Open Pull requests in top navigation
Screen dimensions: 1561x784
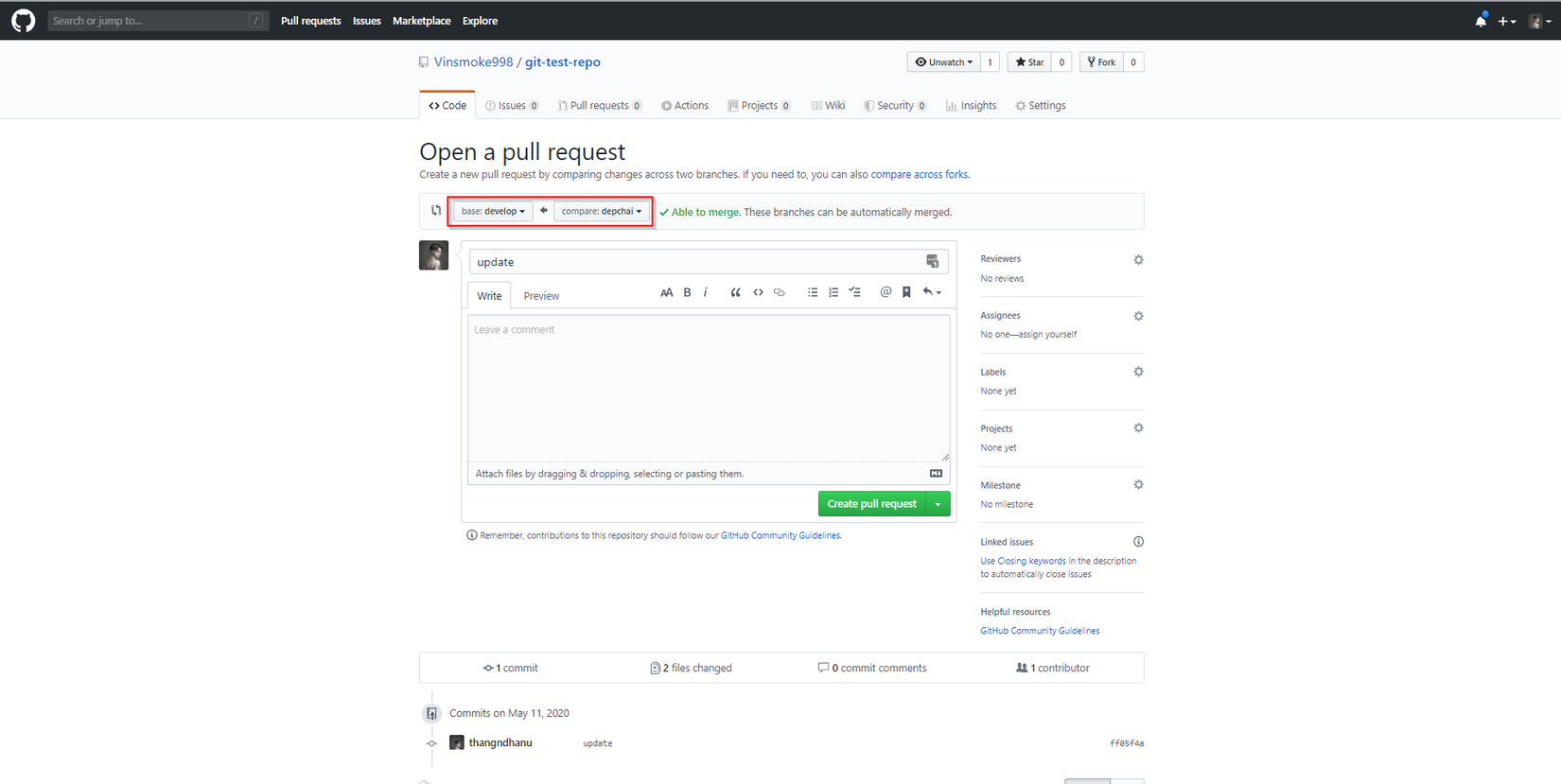[310, 21]
